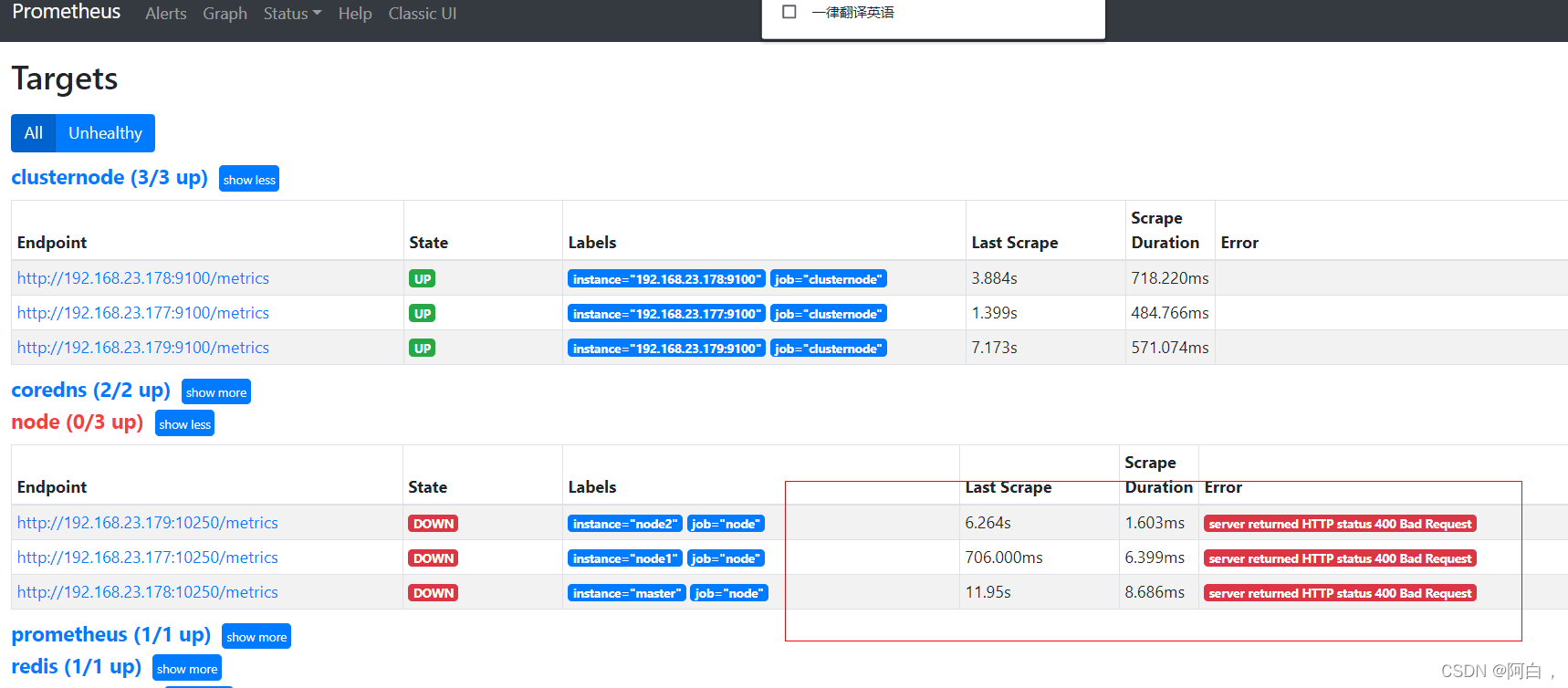The width and height of the screenshot is (1568, 688).
Task: Select the All targets filter
Action: [34, 133]
